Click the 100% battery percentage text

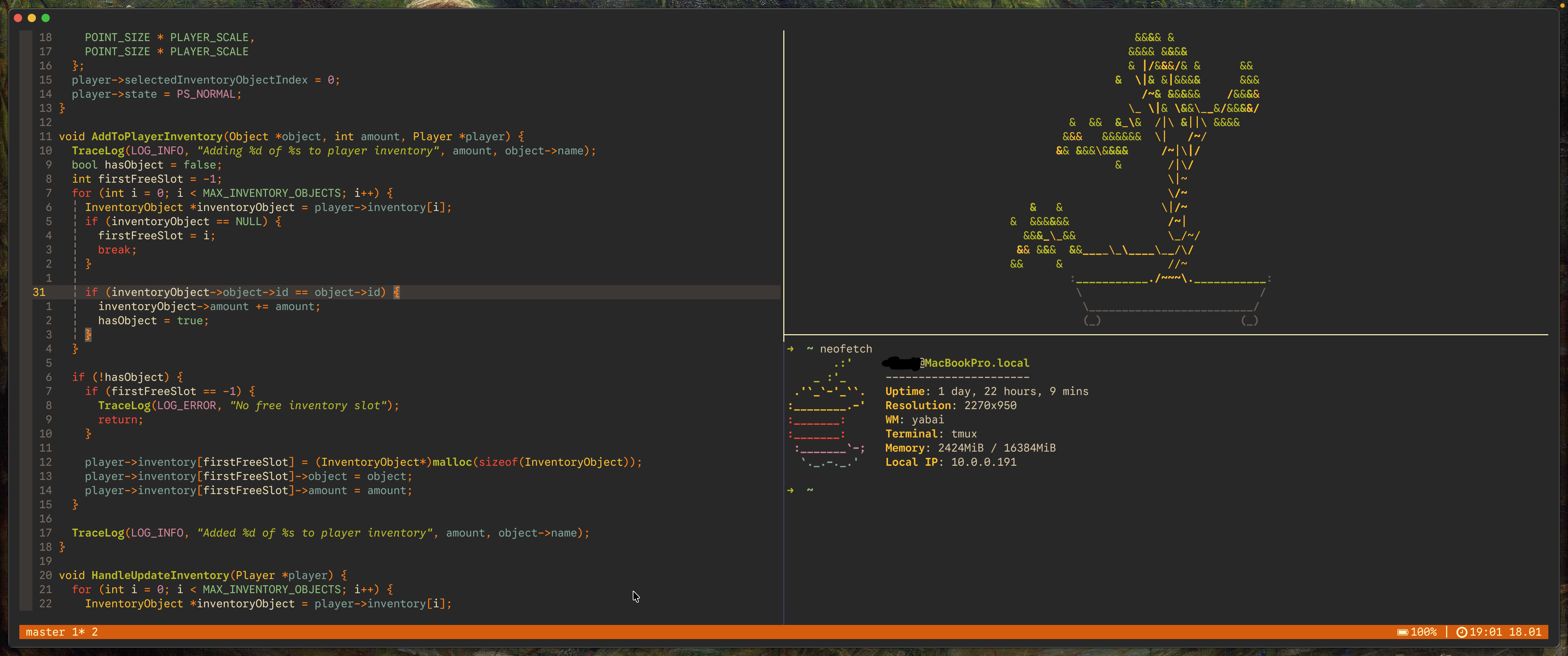(1424, 632)
